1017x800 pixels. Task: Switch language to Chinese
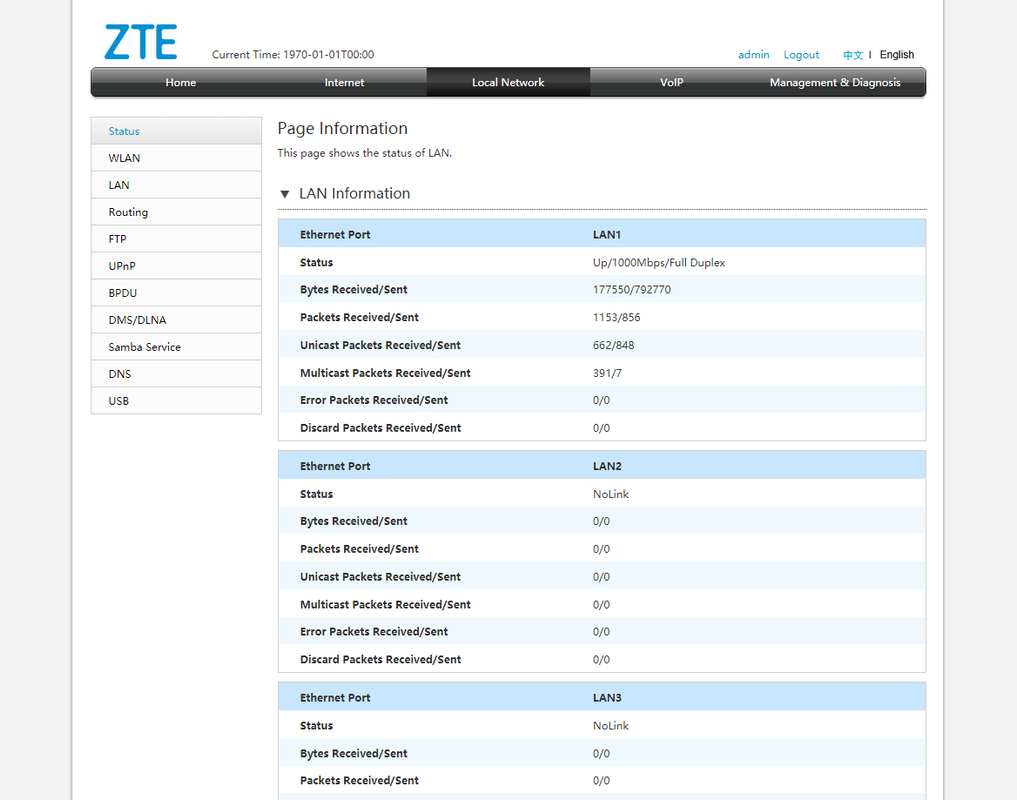(853, 55)
